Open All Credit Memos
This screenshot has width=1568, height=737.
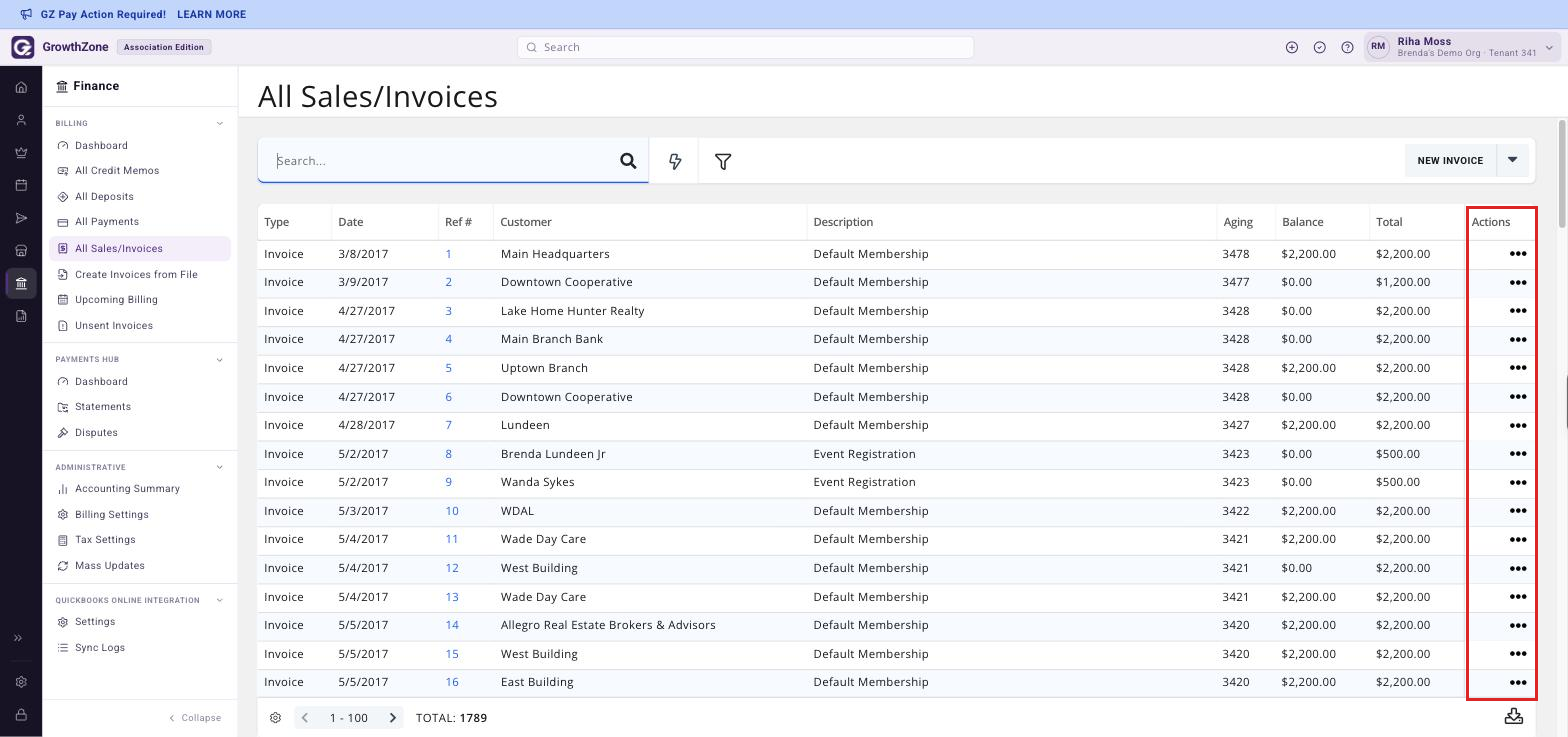tap(117, 171)
